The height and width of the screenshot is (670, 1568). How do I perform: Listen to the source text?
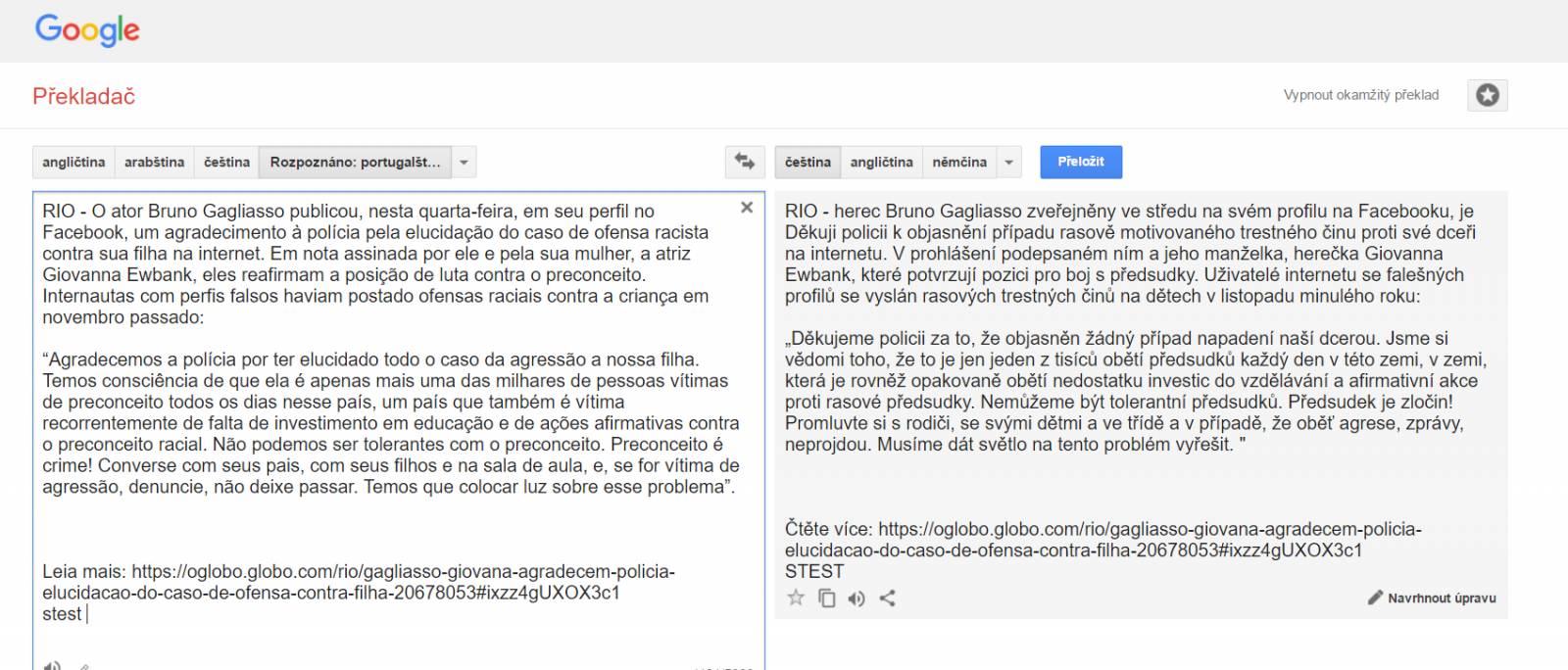click(x=52, y=665)
